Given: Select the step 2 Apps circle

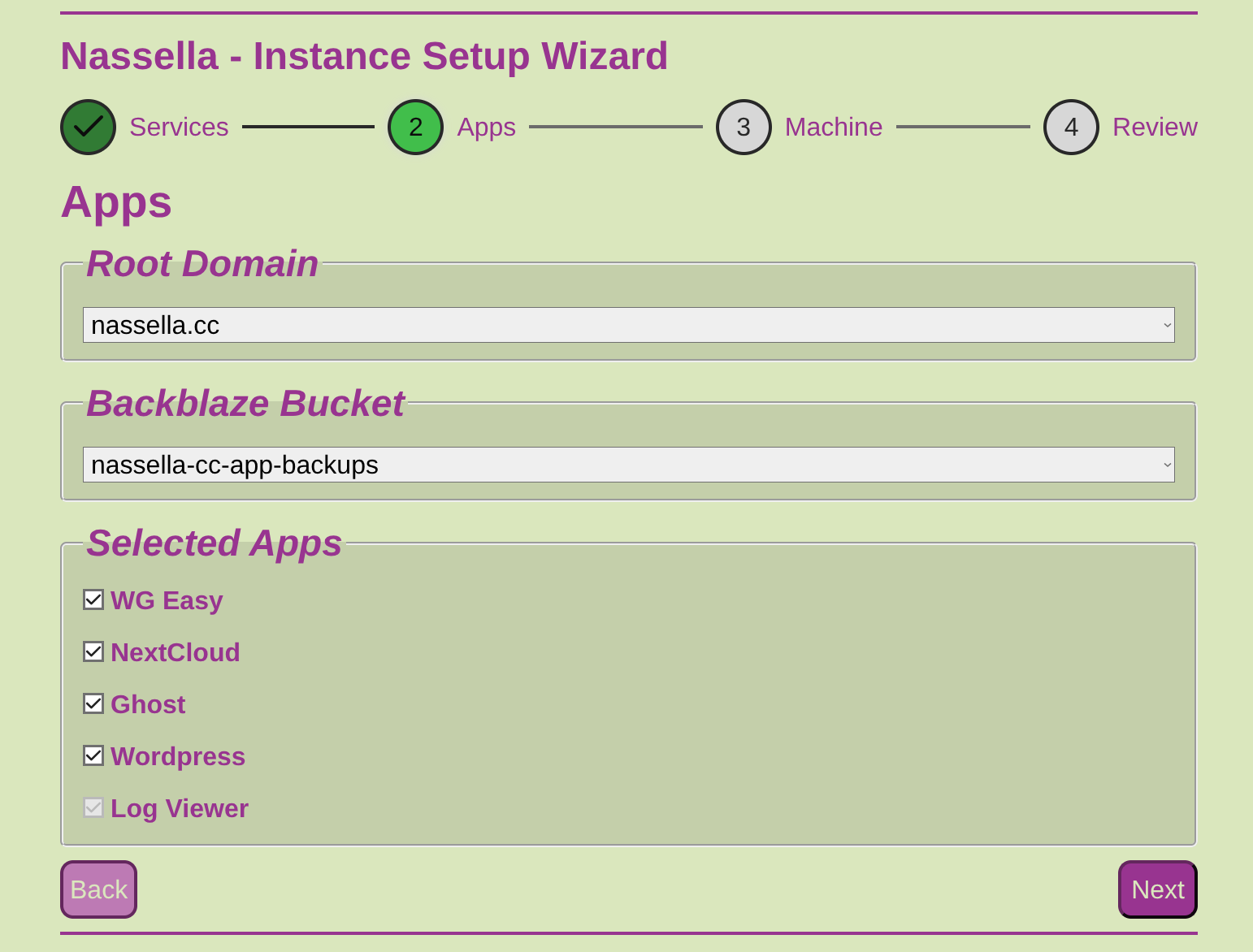Looking at the screenshot, I should click(x=415, y=127).
